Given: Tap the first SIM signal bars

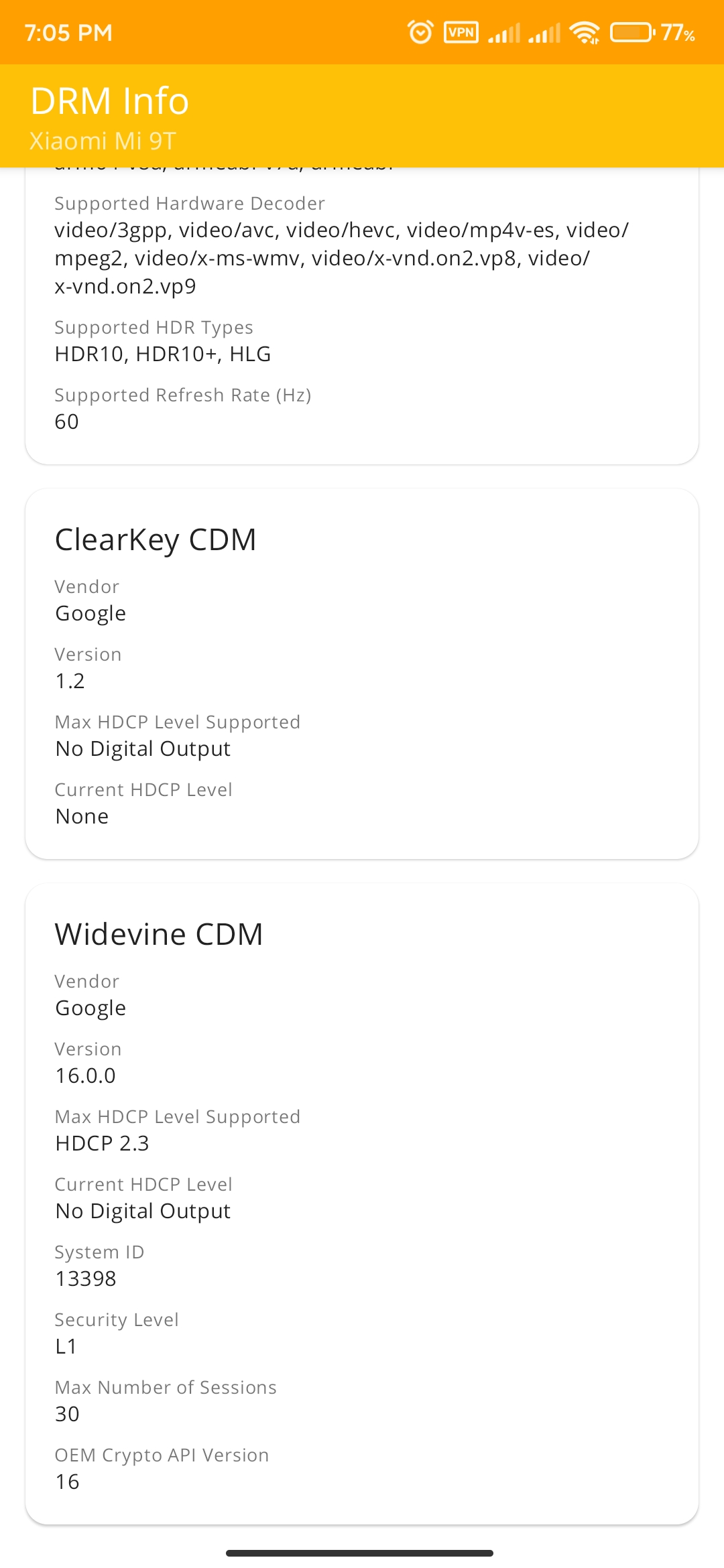Looking at the screenshot, I should click(x=504, y=33).
